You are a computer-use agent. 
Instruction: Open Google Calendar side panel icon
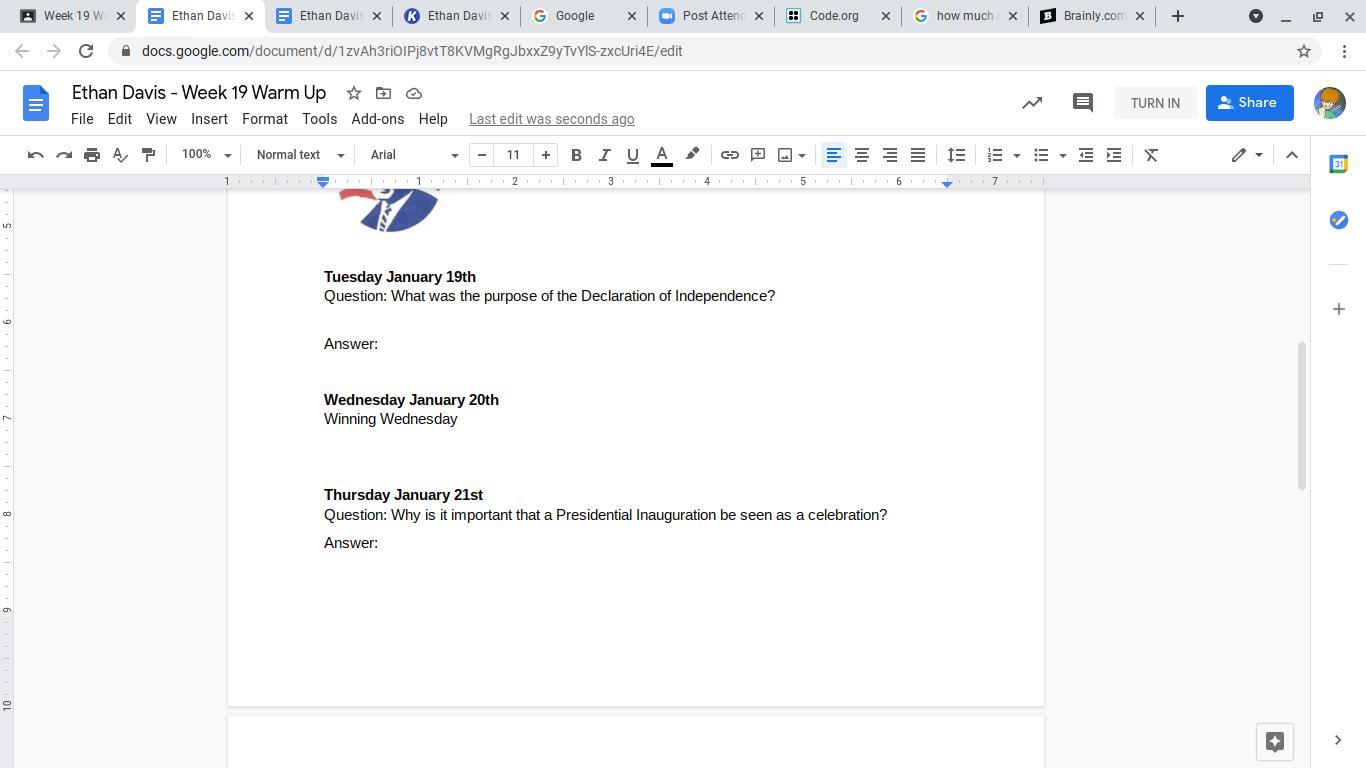tap(1338, 165)
